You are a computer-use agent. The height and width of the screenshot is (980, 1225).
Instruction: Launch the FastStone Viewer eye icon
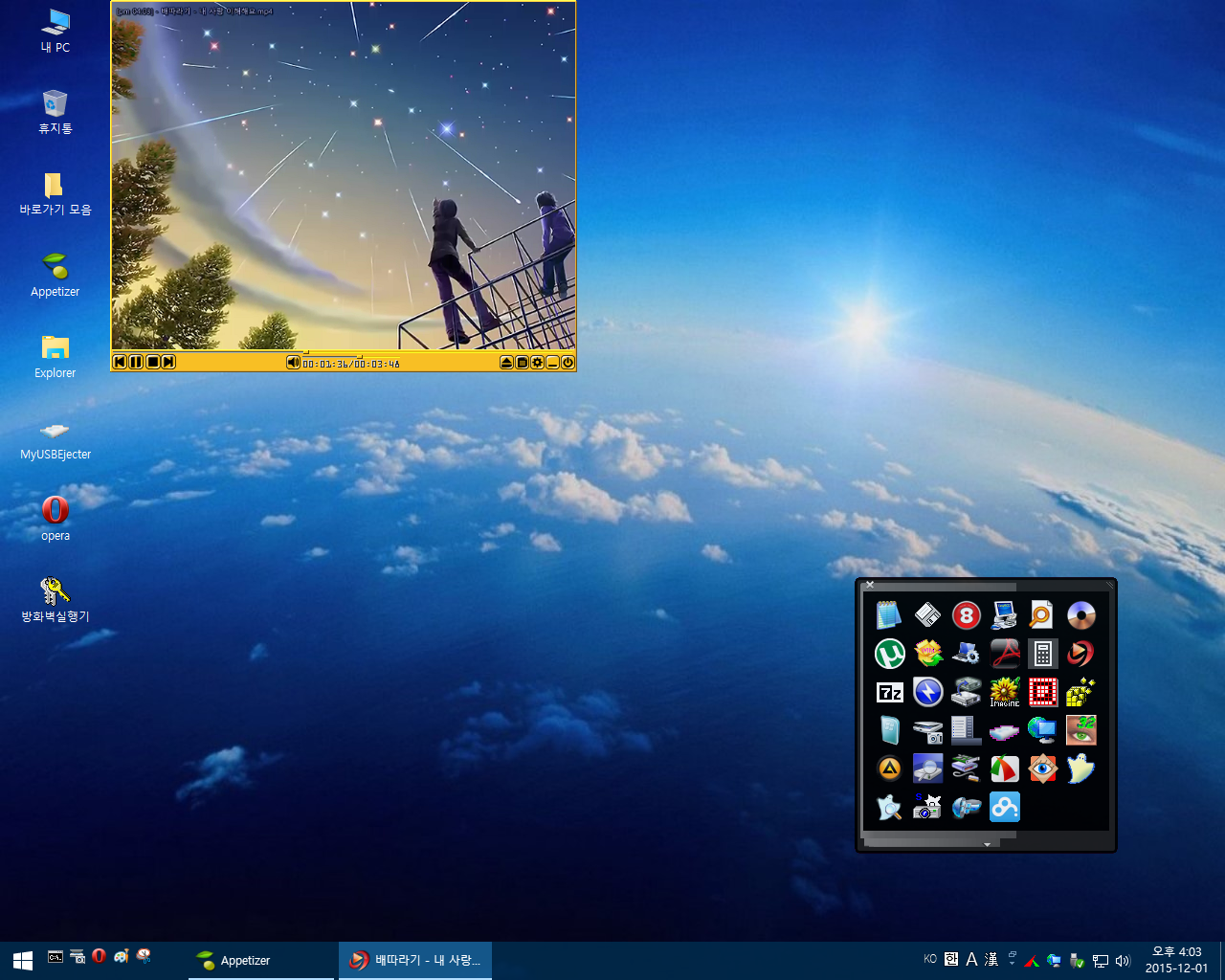pos(1042,768)
